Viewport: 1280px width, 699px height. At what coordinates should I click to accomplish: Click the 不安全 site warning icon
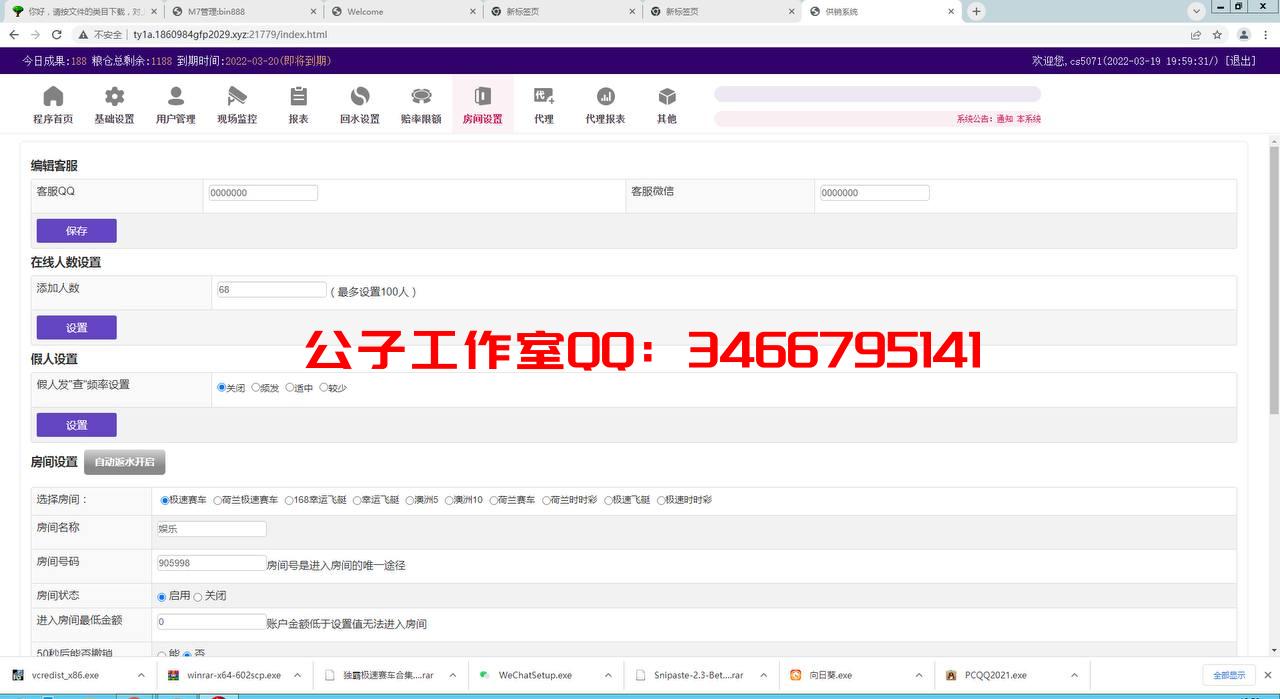(83, 34)
